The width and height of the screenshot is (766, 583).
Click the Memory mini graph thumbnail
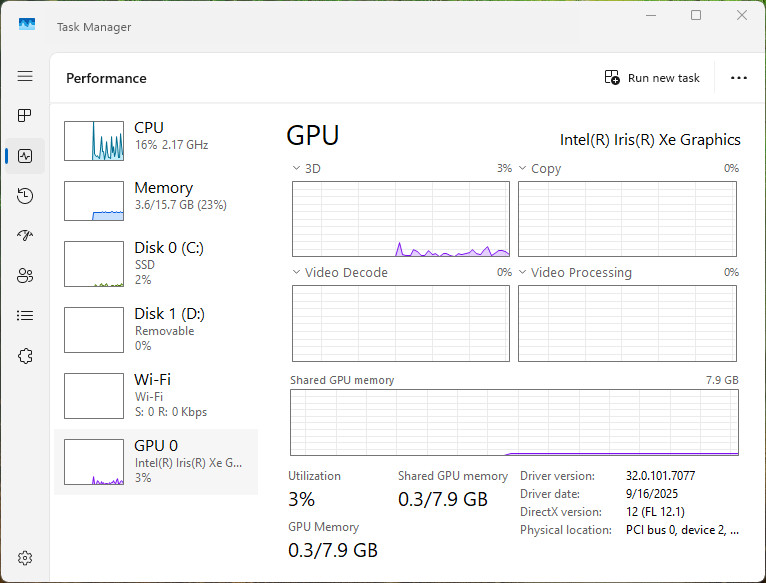tap(94, 201)
